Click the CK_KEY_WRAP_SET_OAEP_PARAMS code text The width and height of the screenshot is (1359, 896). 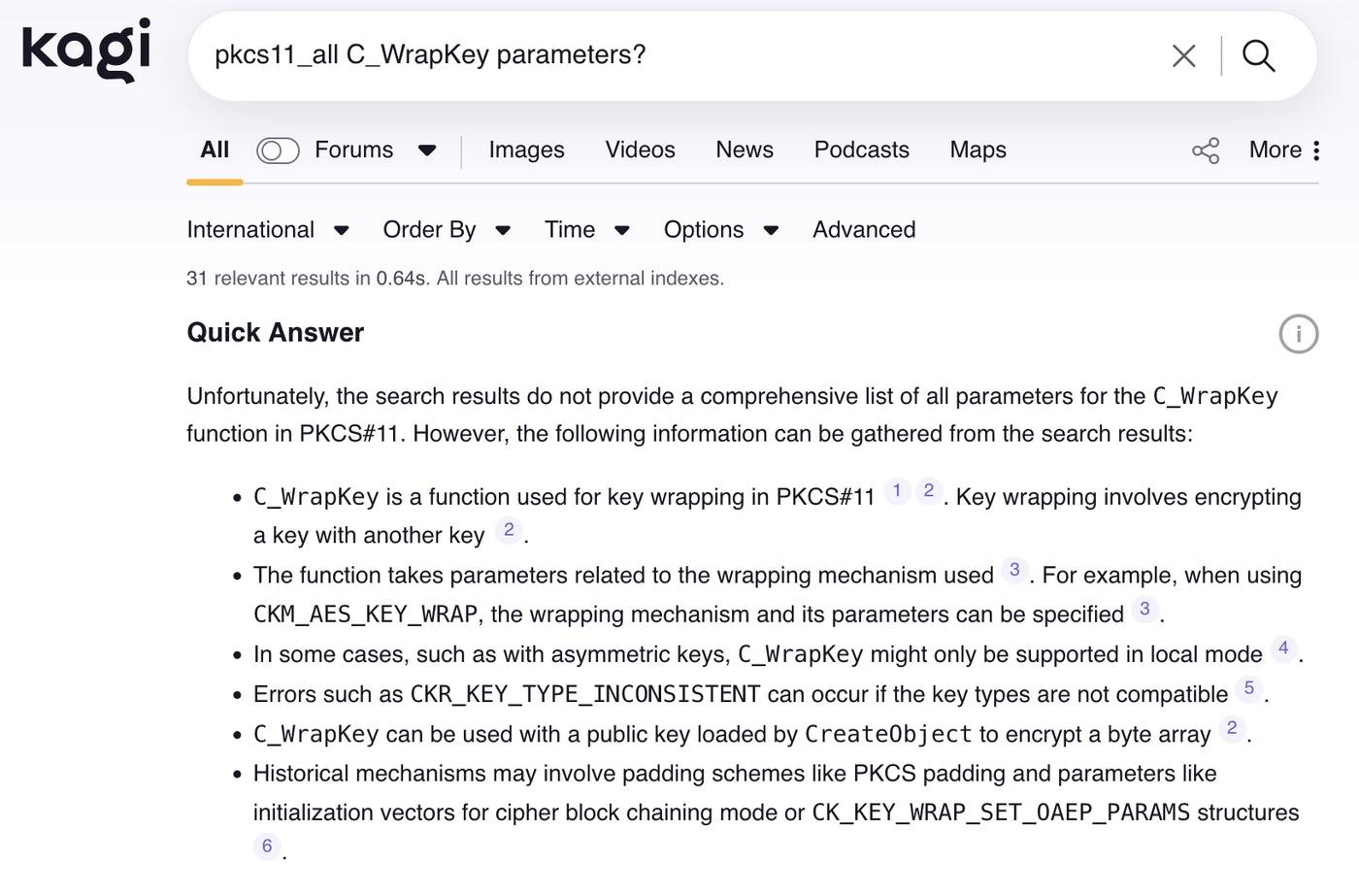click(x=1001, y=813)
